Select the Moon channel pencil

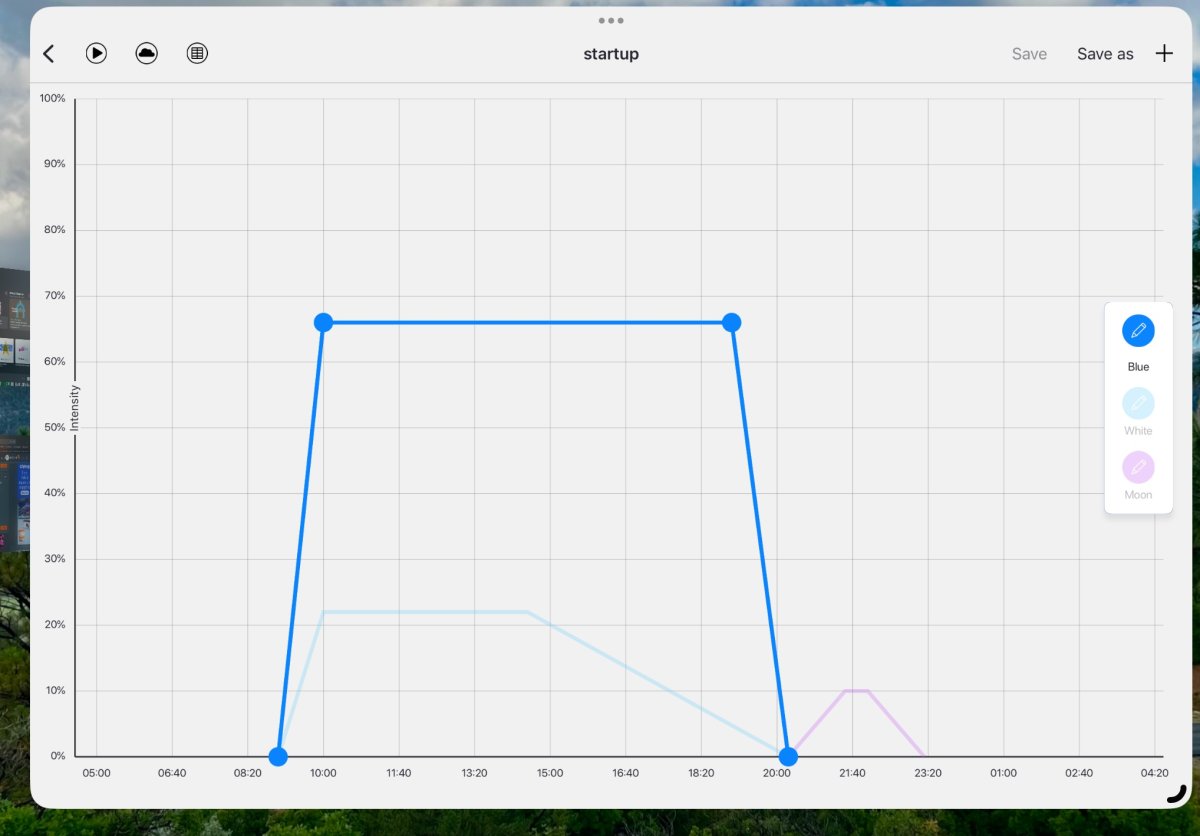click(x=1138, y=467)
